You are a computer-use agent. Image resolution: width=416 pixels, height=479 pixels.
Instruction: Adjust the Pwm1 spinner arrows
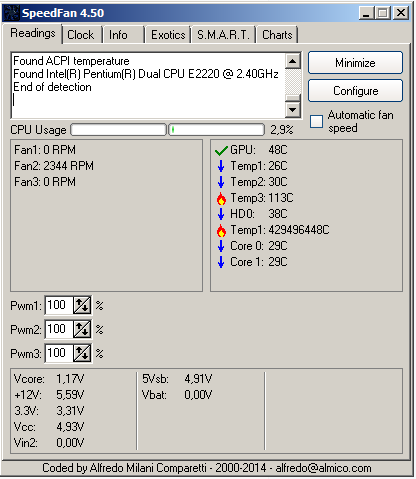click(82, 305)
